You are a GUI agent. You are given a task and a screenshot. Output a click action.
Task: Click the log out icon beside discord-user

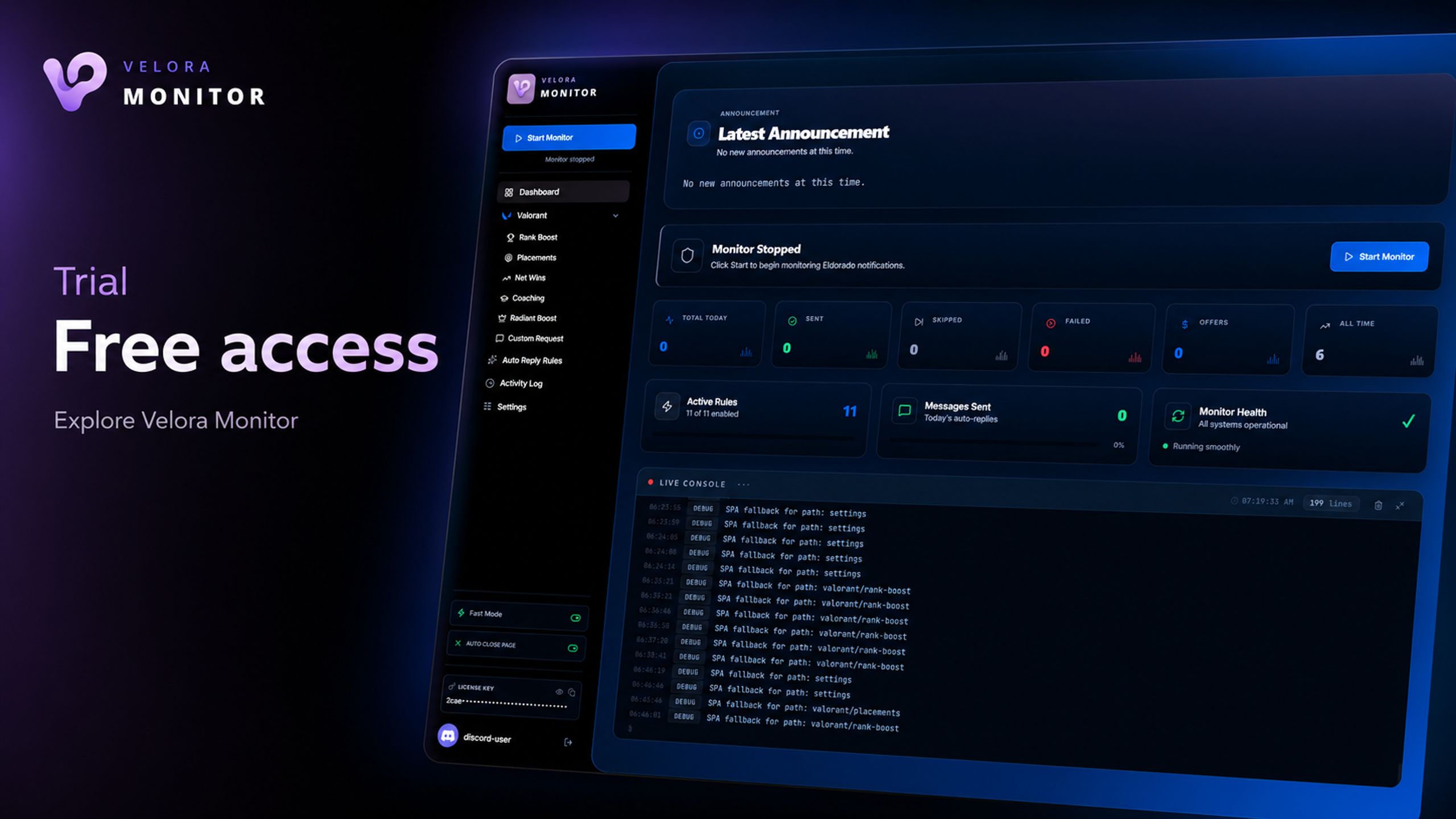567,742
